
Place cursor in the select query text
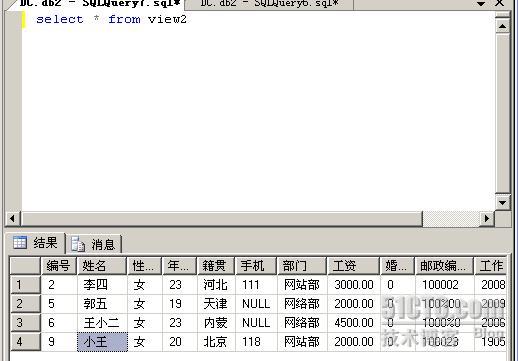pos(111,19)
